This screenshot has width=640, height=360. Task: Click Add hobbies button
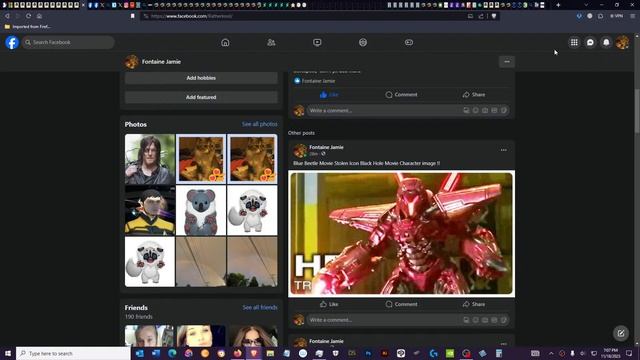(x=201, y=78)
